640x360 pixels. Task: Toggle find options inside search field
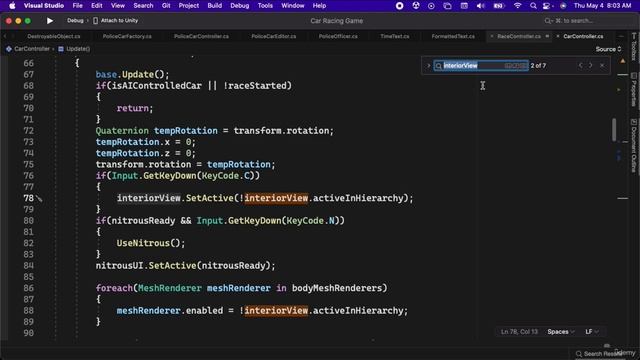(516, 65)
